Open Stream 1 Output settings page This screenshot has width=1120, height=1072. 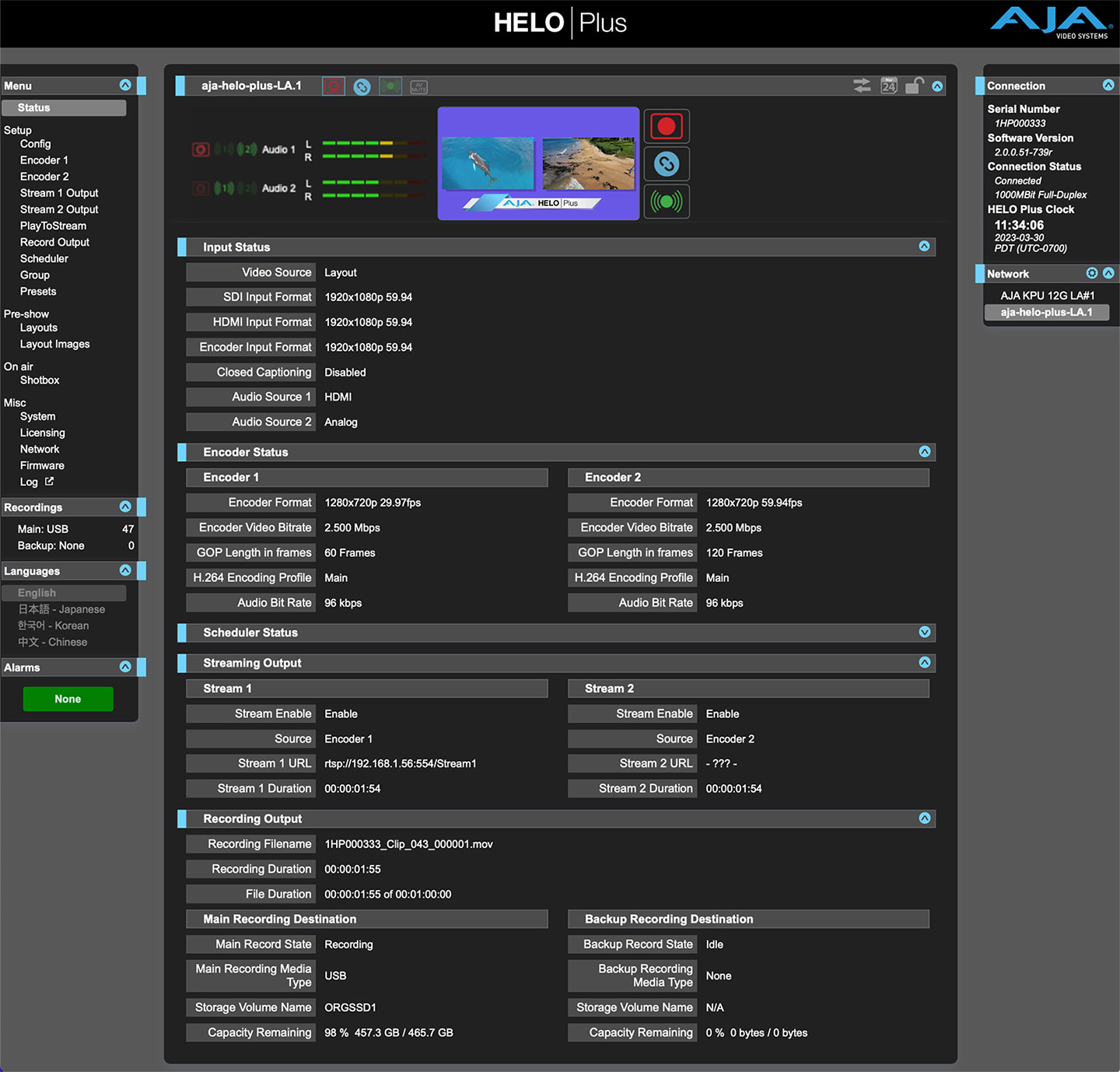[x=59, y=193]
